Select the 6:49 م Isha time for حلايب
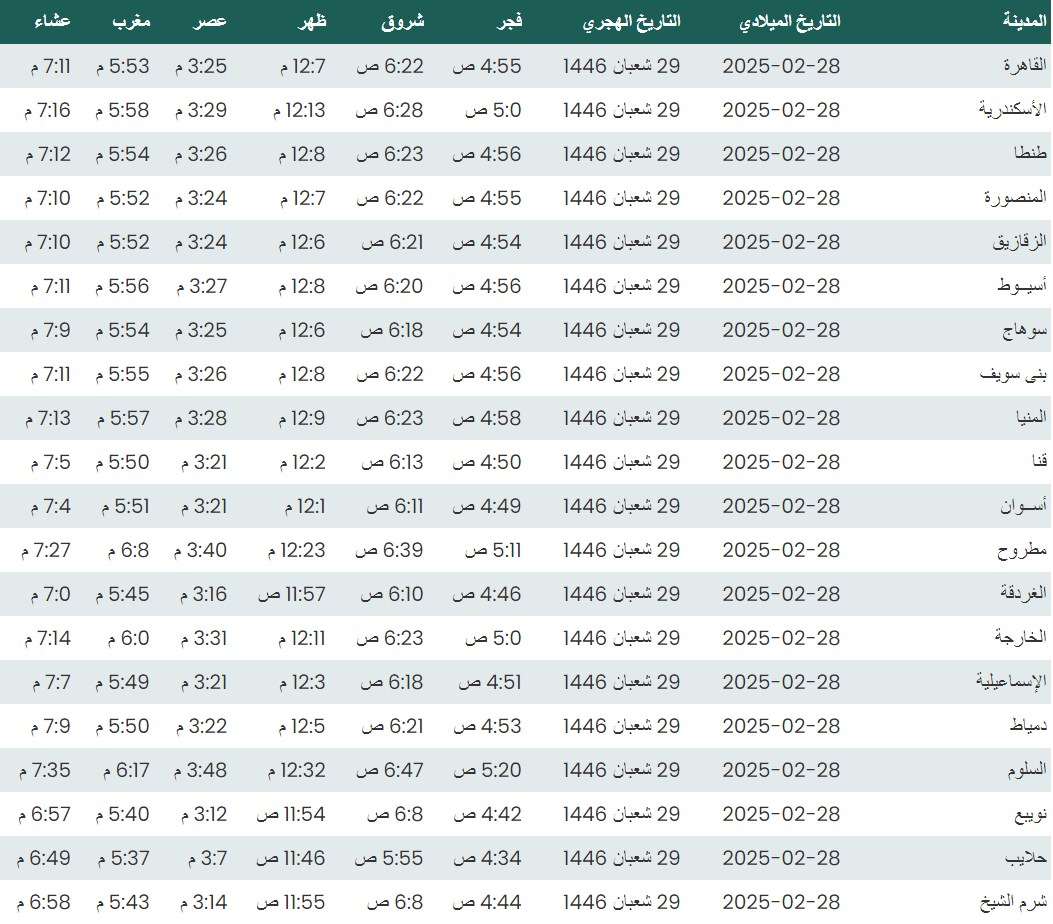The width and height of the screenshot is (1053, 924). 44,858
